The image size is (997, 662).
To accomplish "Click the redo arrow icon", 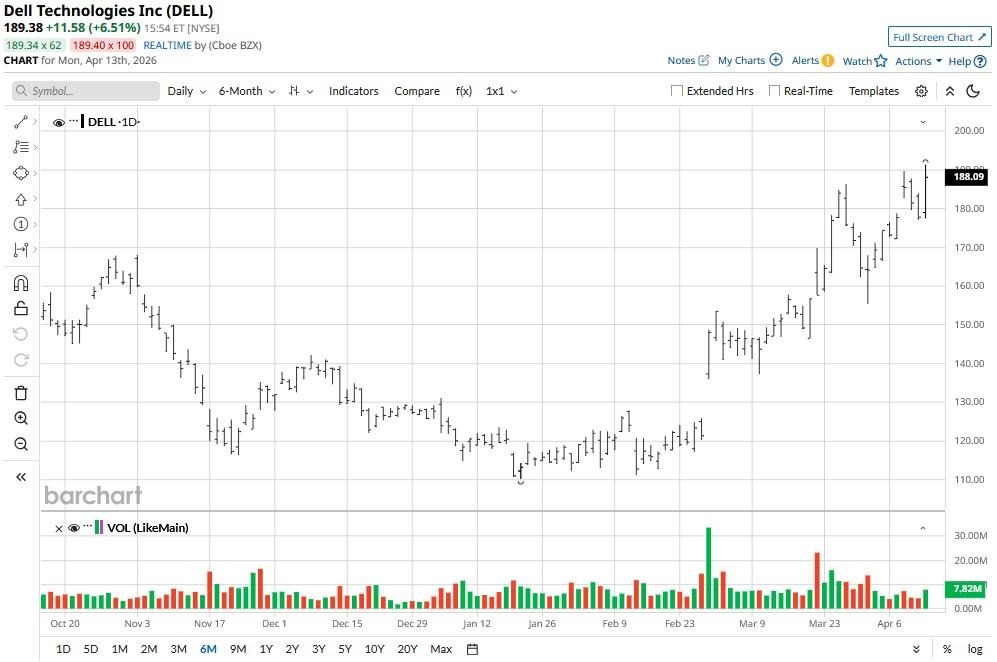I will pyautogui.click(x=21, y=360).
